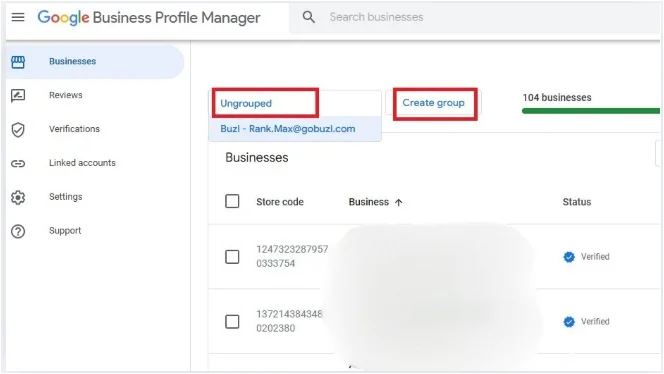Click the Businesses table heading
This screenshot has height=374, width=664.
(257, 158)
